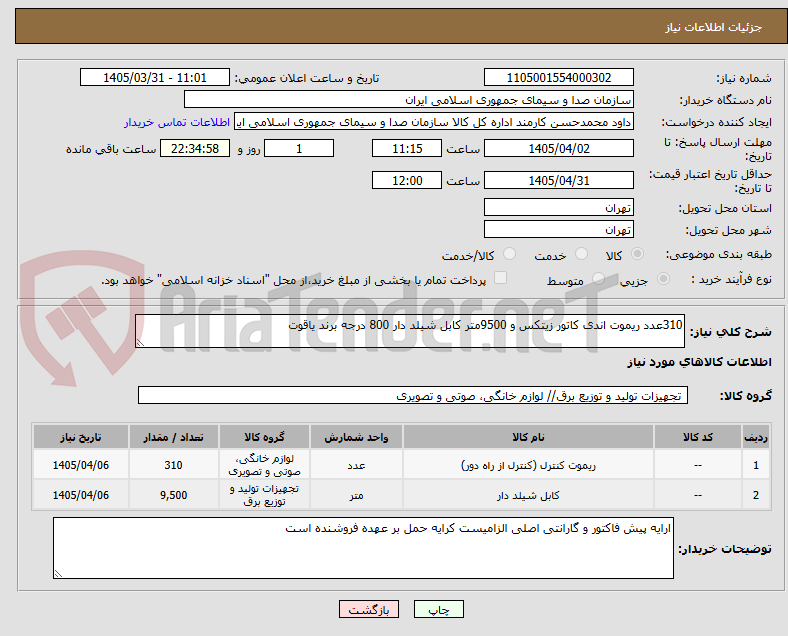Select the کالا radio button
Screen dimensions: 788x636
(x=637, y=254)
